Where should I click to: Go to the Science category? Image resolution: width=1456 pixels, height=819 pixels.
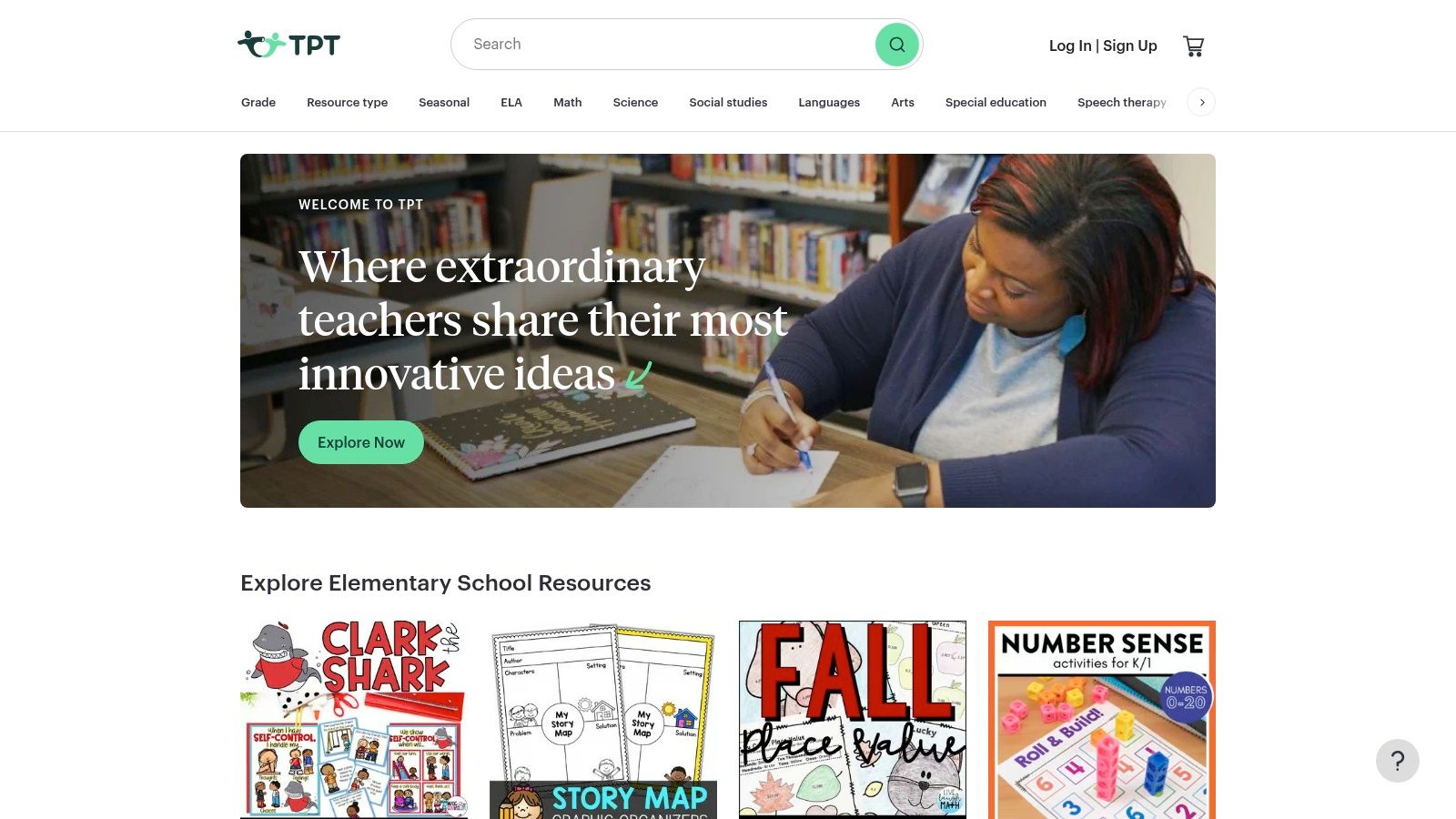635,102
